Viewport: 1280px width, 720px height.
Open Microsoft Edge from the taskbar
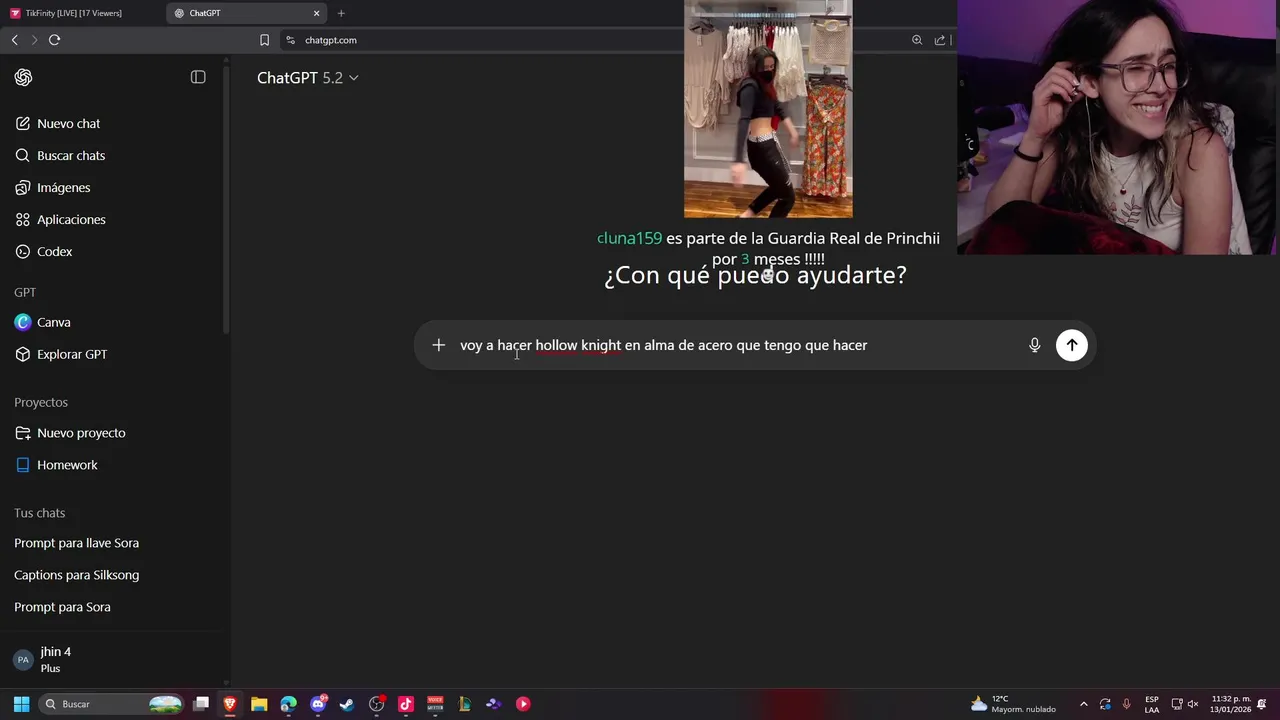288,704
